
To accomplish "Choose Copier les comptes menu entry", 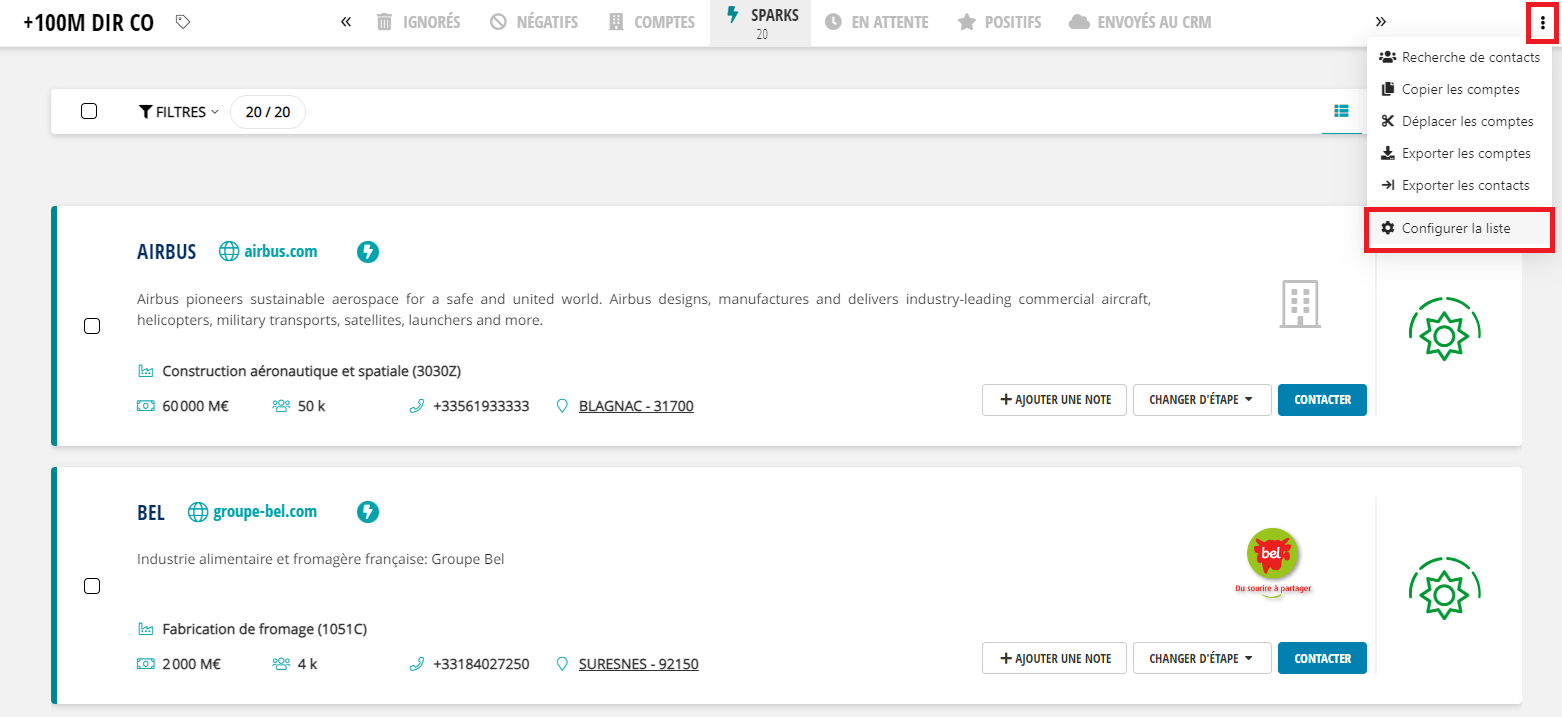I will [1459, 89].
